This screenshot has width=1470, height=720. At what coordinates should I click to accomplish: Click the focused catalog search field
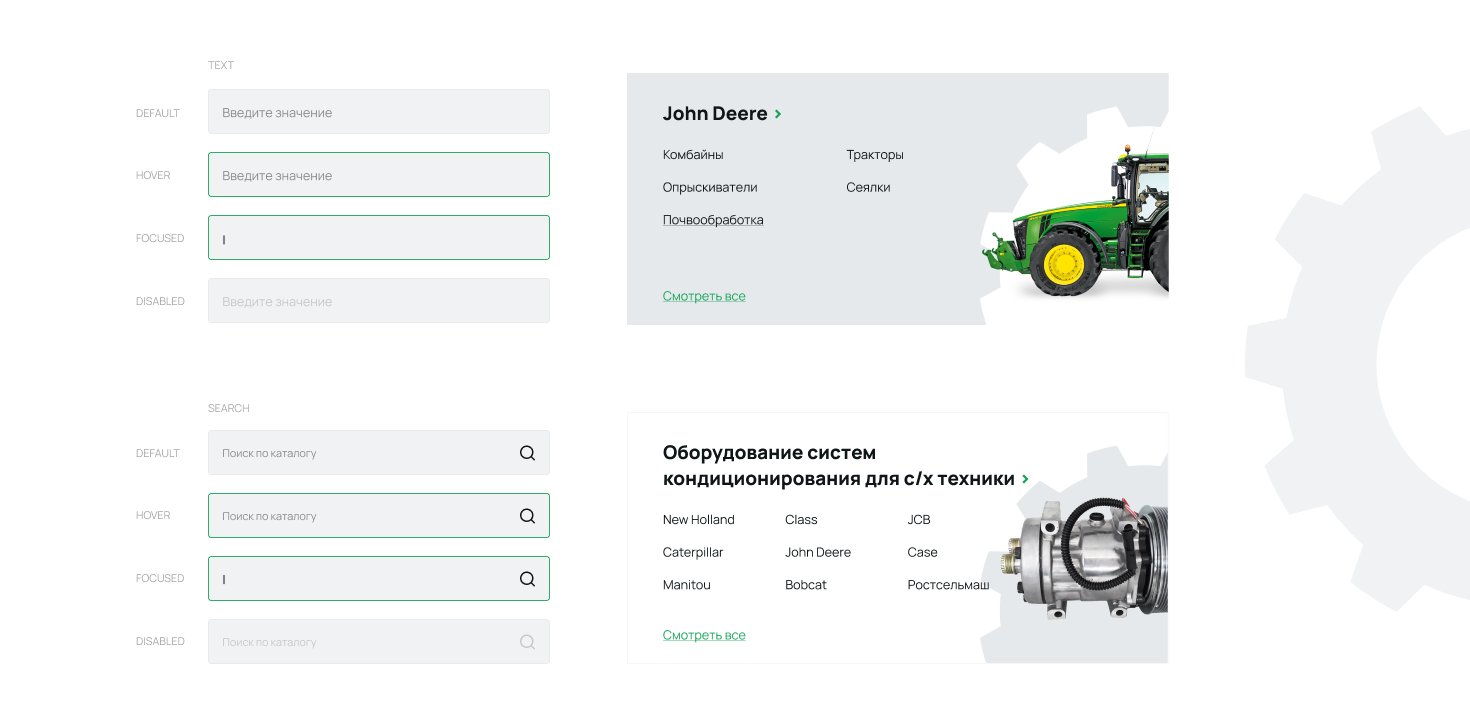click(379, 579)
